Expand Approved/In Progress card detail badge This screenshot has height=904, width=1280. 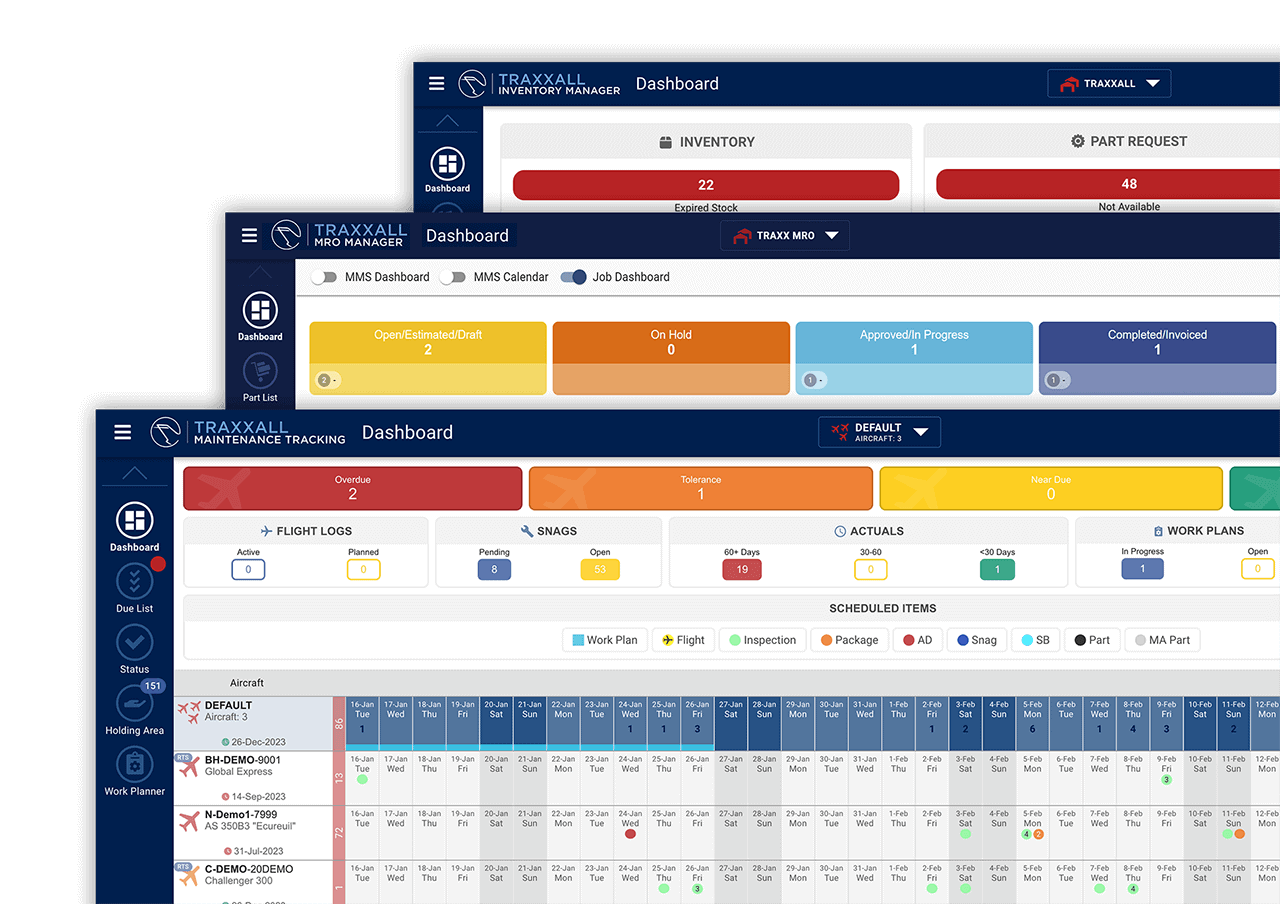[x=812, y=380]
